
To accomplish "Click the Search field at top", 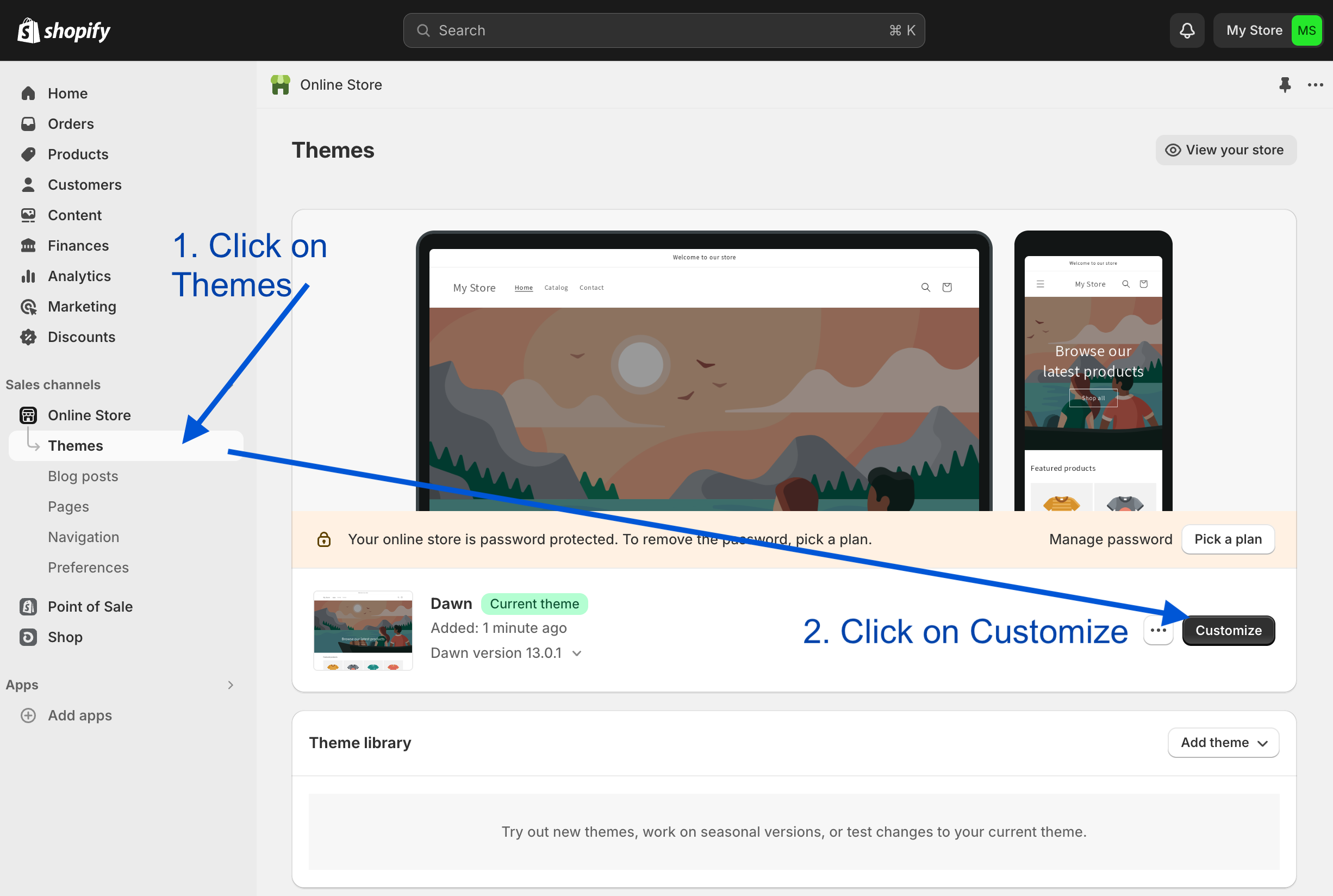I will (663, 30).
